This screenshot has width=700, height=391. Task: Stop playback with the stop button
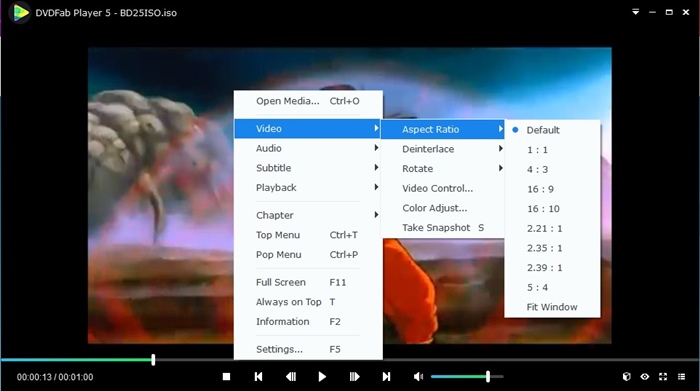coord(226,377)
